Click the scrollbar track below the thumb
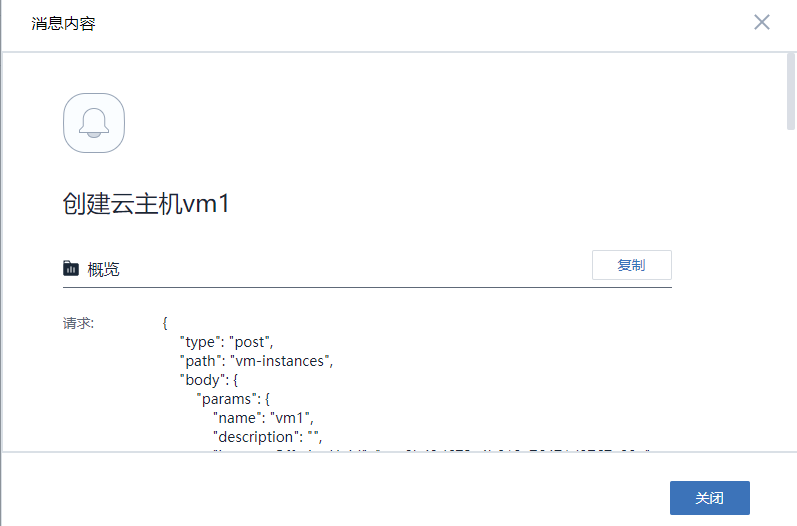Image resolution: width=797 pixels, height=526 pixels. pyautogui.click(x=791, y=300)
